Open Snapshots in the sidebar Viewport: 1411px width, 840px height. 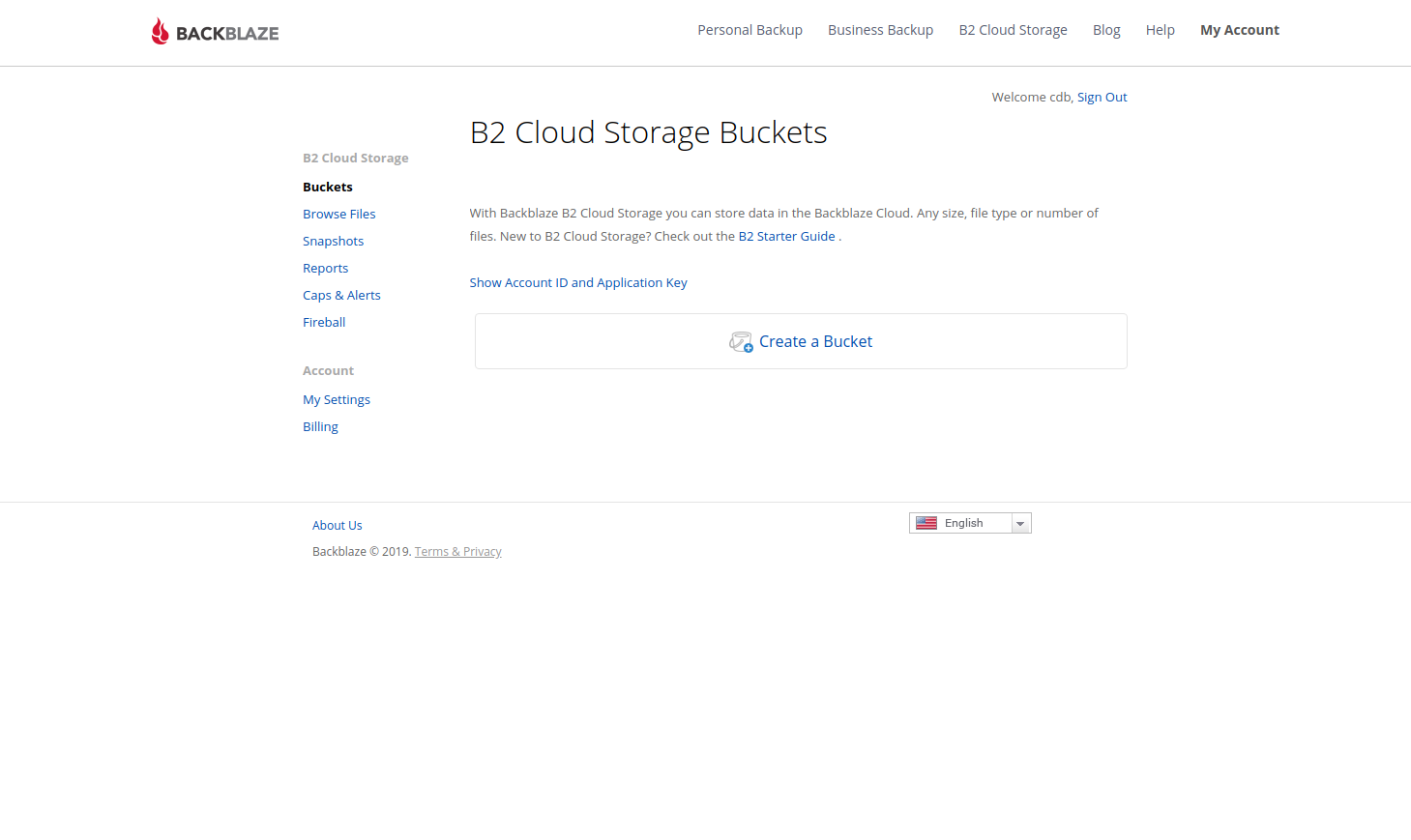[333, 241]
